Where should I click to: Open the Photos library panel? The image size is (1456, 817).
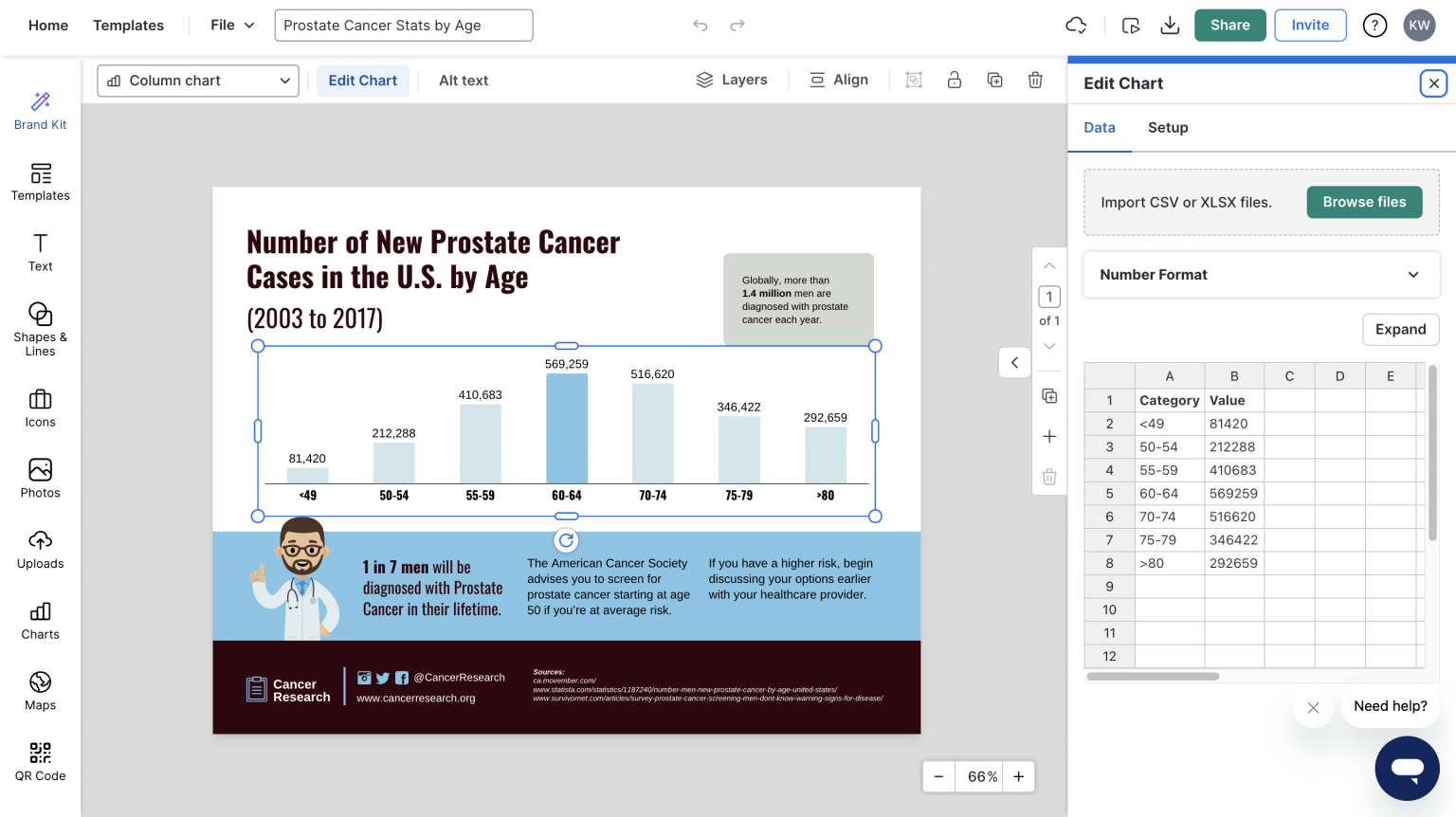(40, 478)
